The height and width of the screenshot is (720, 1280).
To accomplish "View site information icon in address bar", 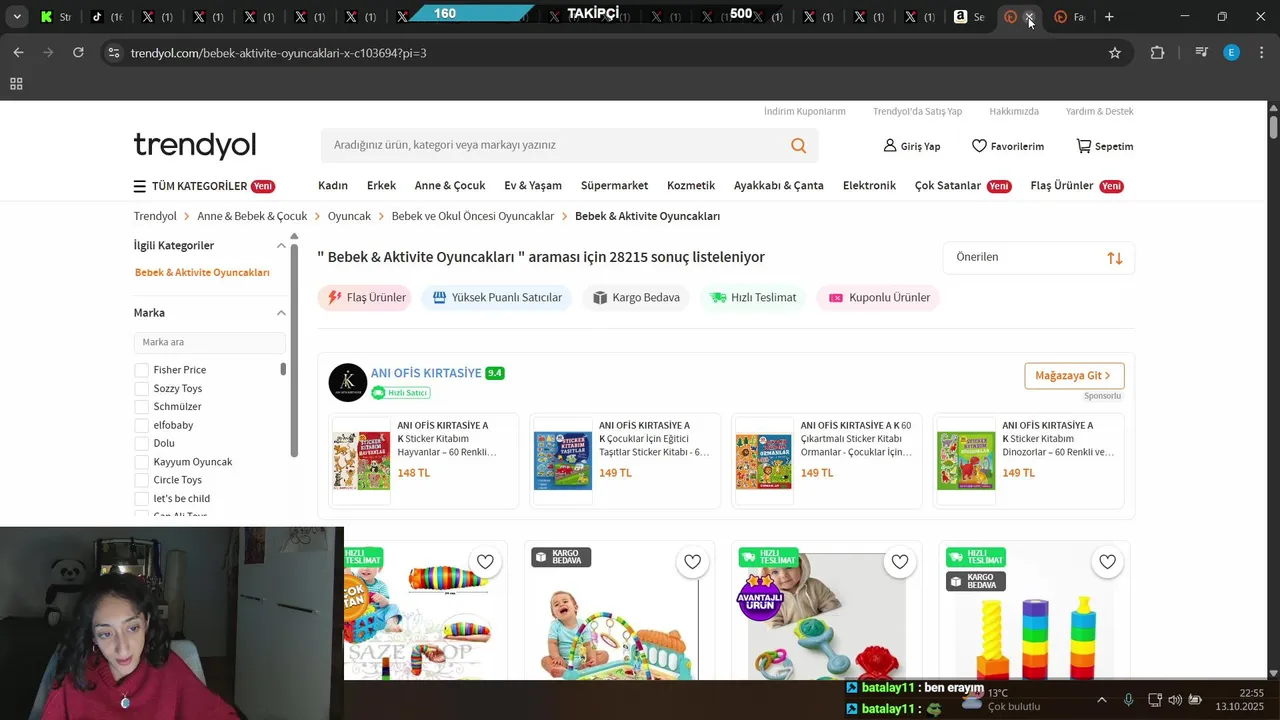I will (113, 53).
